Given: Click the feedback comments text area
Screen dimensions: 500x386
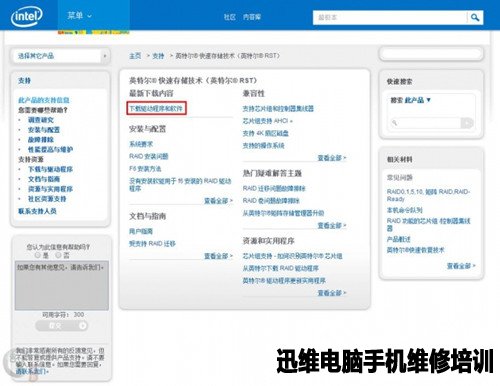Looking at the screenshot, I should 62,286.
